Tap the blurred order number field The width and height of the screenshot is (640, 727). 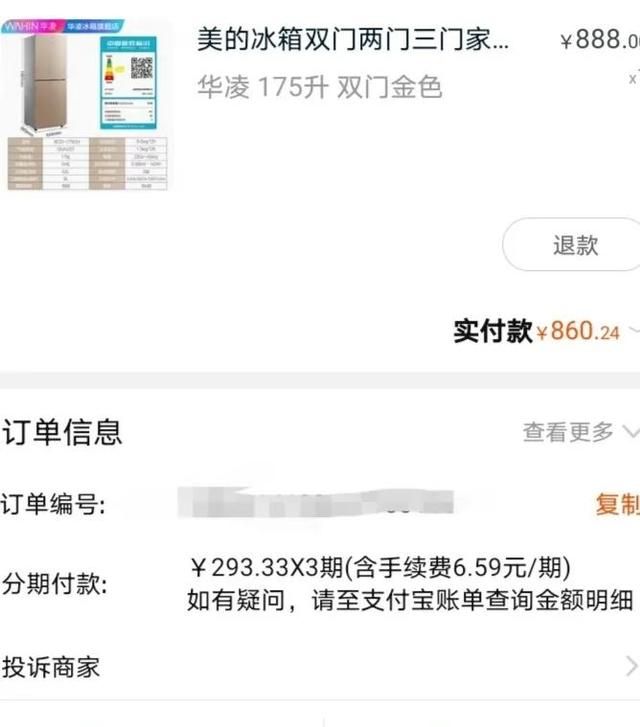pyautogui.click(x=315, y=502)
